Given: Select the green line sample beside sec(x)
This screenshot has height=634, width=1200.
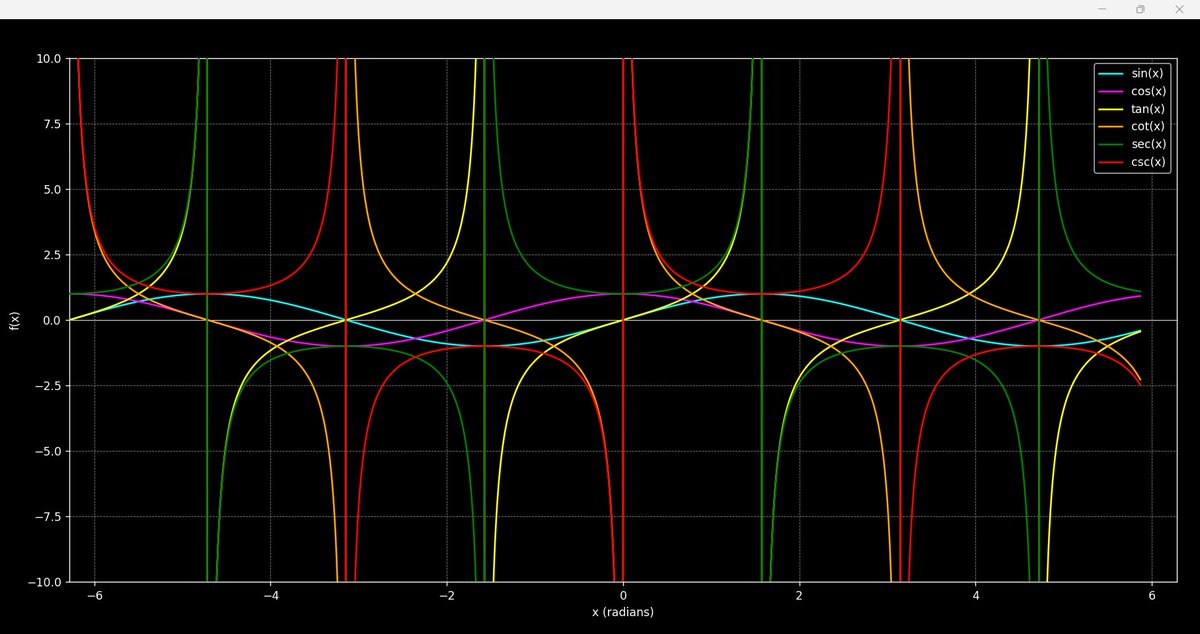Looking at the screenshot, I should (x=1109, y=145).
